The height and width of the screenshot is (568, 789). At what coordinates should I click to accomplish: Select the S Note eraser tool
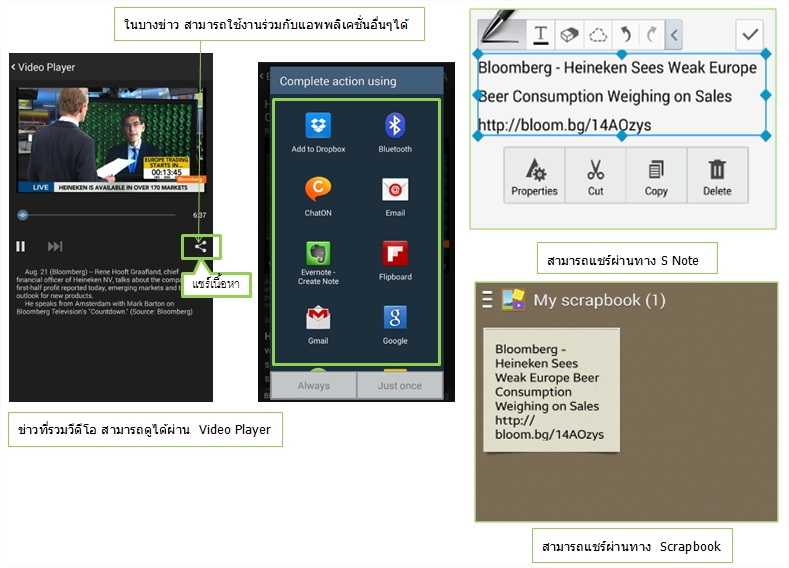[569, 34]
